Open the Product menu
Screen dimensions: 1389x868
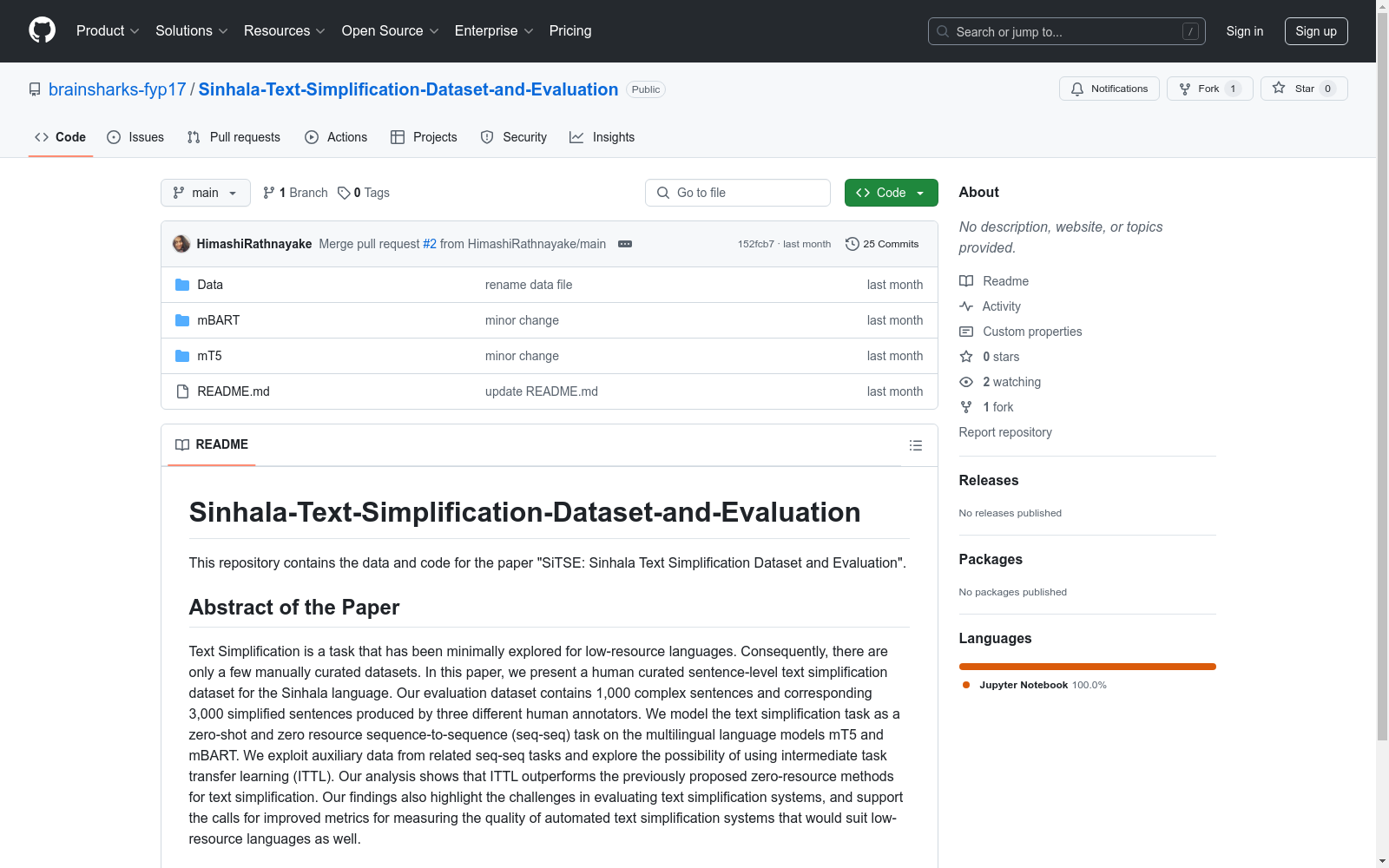coord(108,31)
